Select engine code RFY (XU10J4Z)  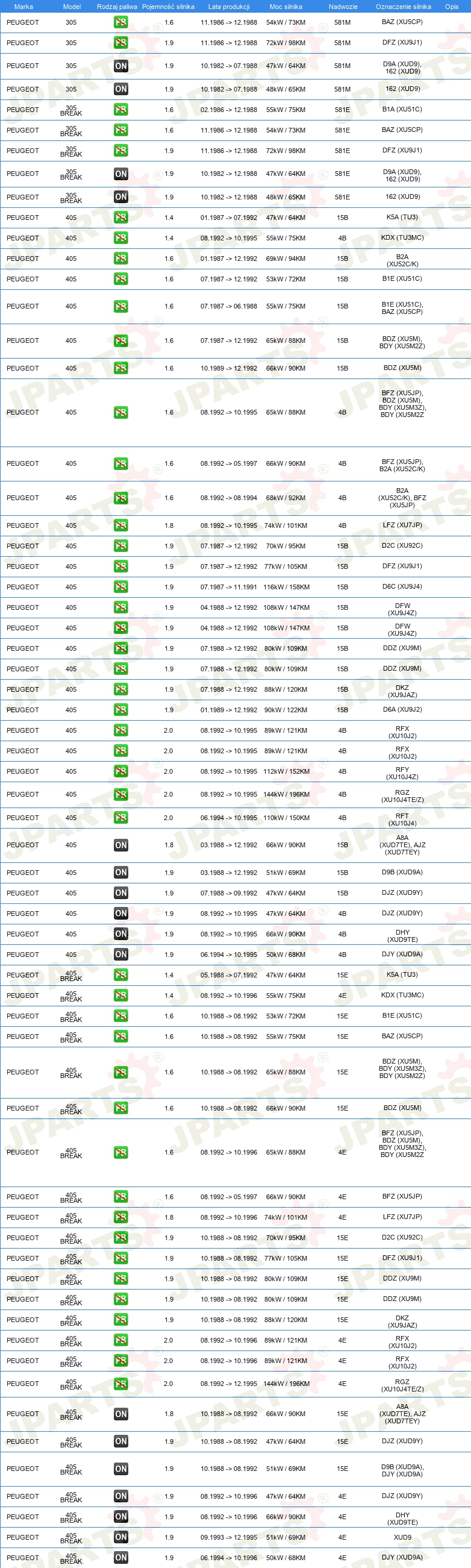pyautogui.click(x=402, y=774)
